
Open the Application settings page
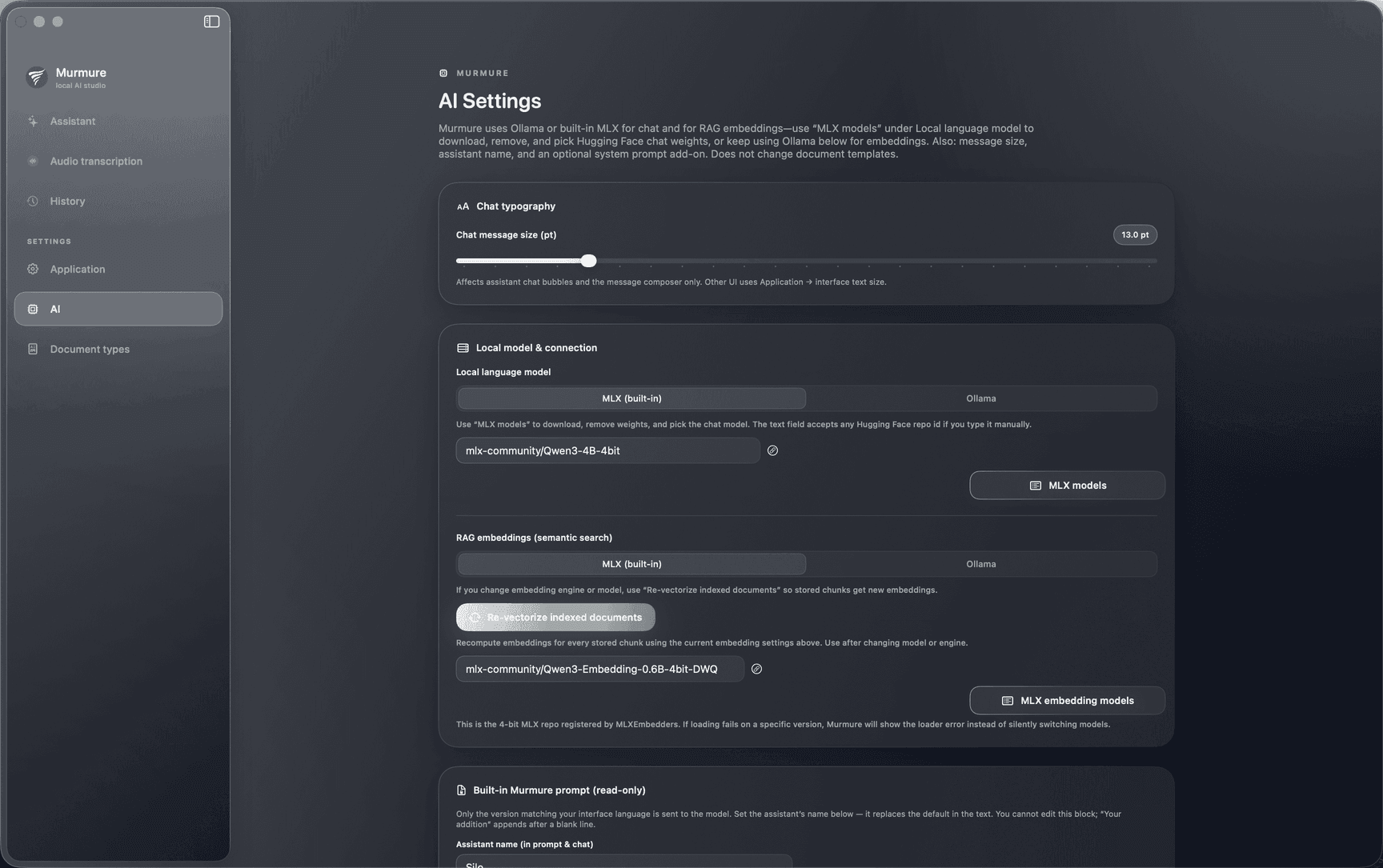(x=118, y=270)
